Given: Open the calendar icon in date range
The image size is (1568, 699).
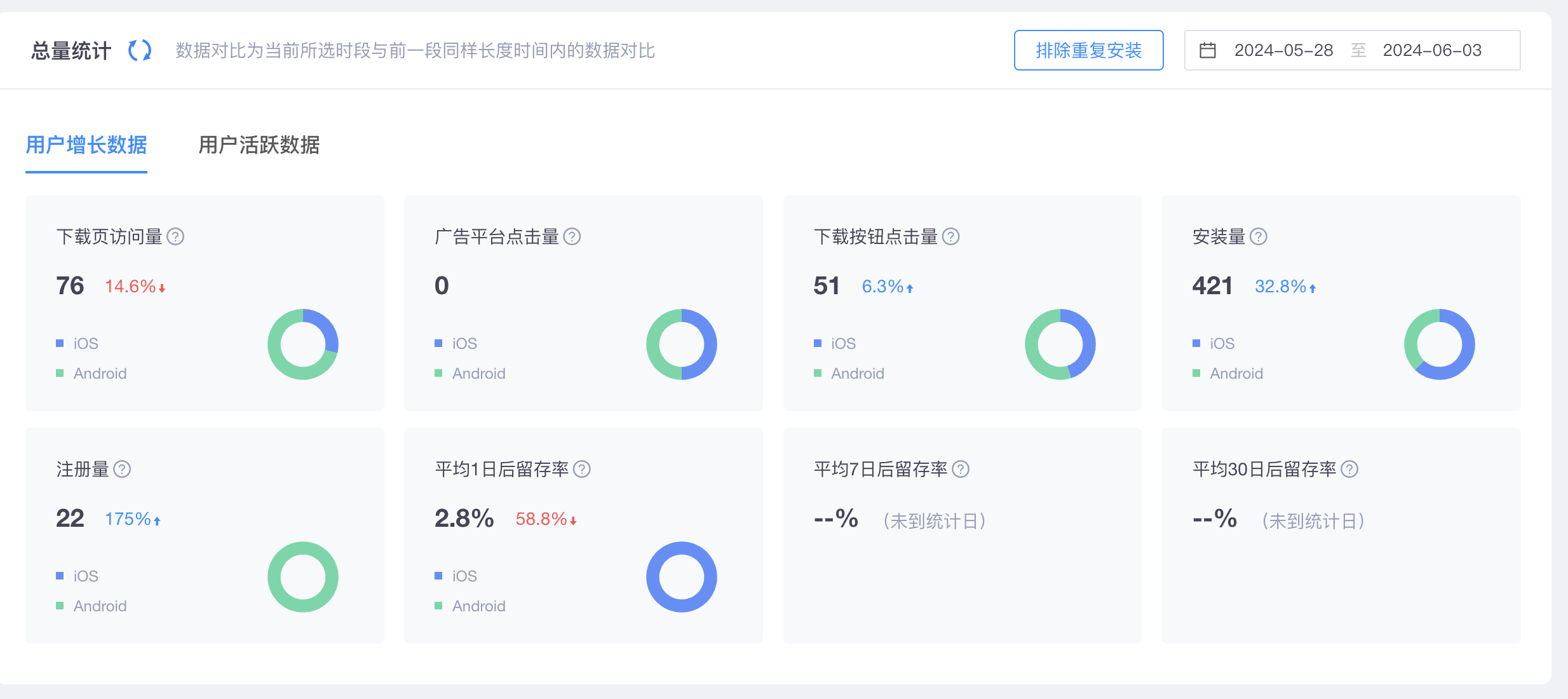Looking at the screenshot, I should click(1207, 50).
